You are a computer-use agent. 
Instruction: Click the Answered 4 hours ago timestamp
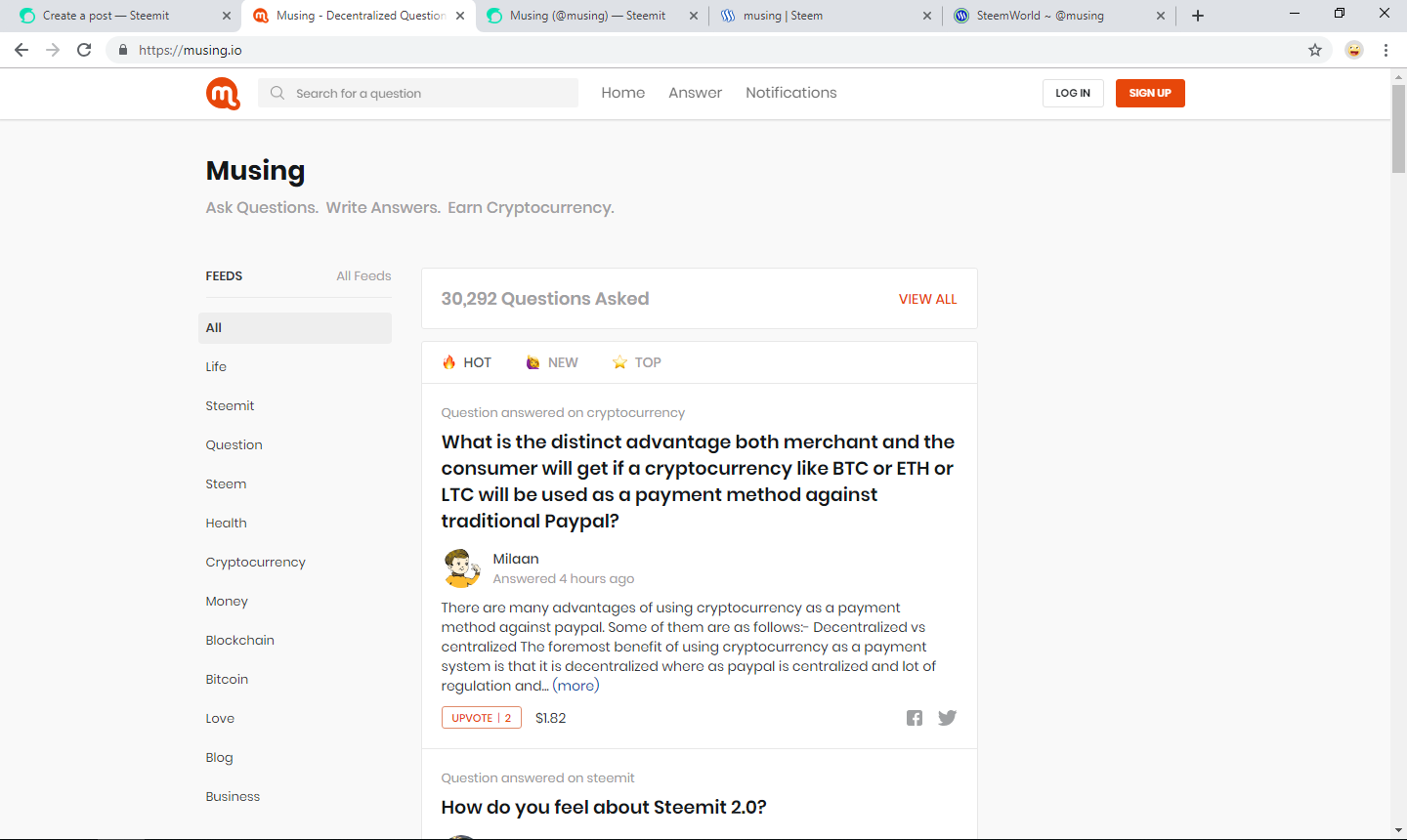[564, 579]
